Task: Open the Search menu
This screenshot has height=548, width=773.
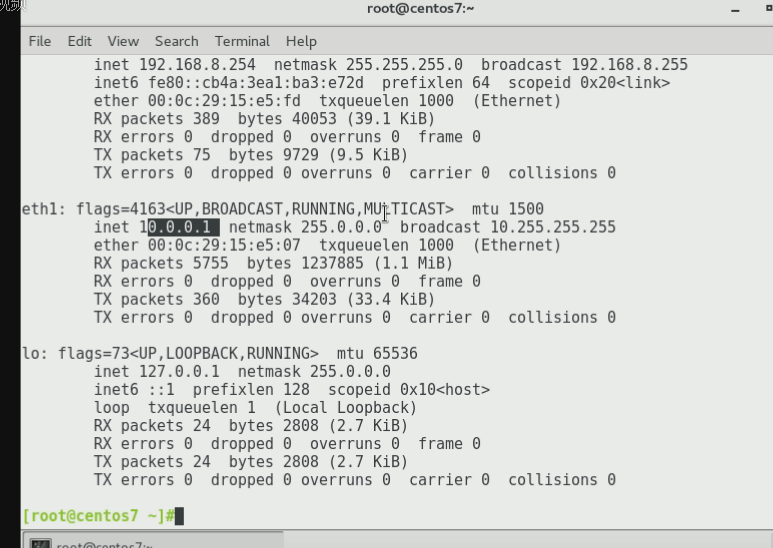Action: click(x=176, y=41)
